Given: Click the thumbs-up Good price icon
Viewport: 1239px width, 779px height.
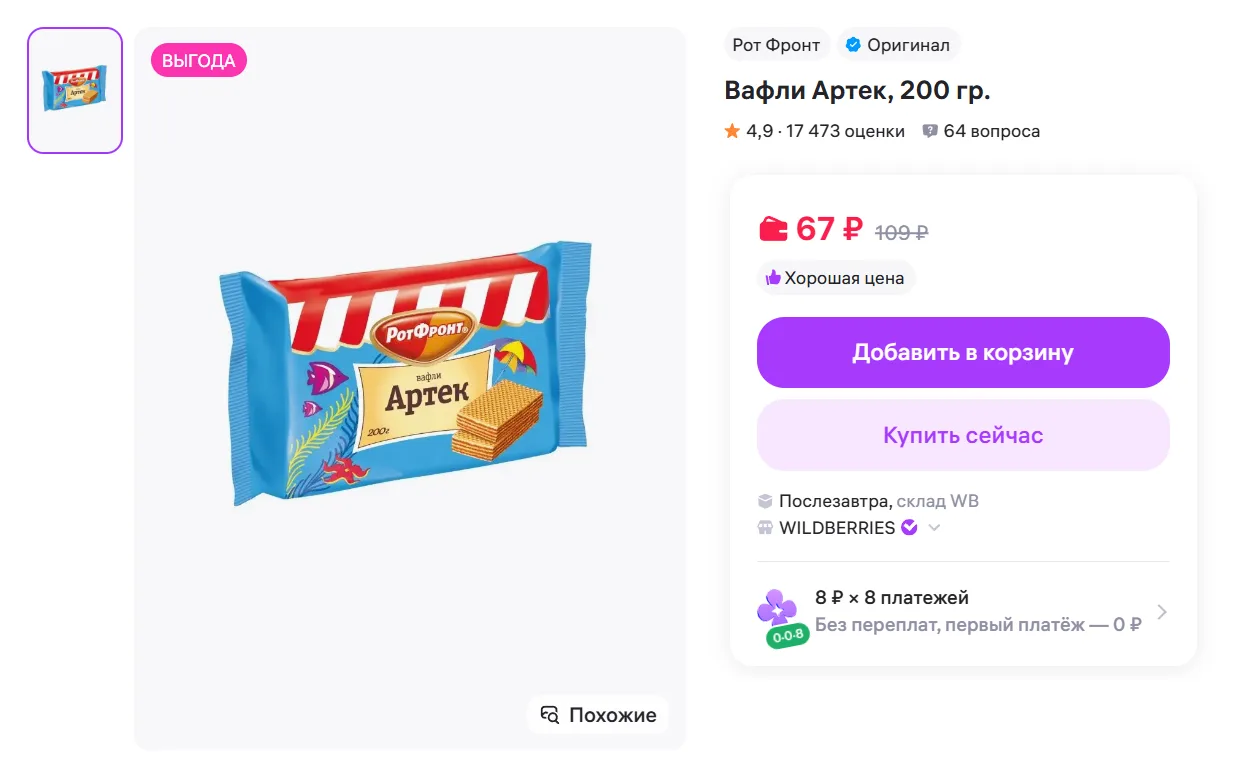Looking at the screenshot, I should click(x=772, y=278).
